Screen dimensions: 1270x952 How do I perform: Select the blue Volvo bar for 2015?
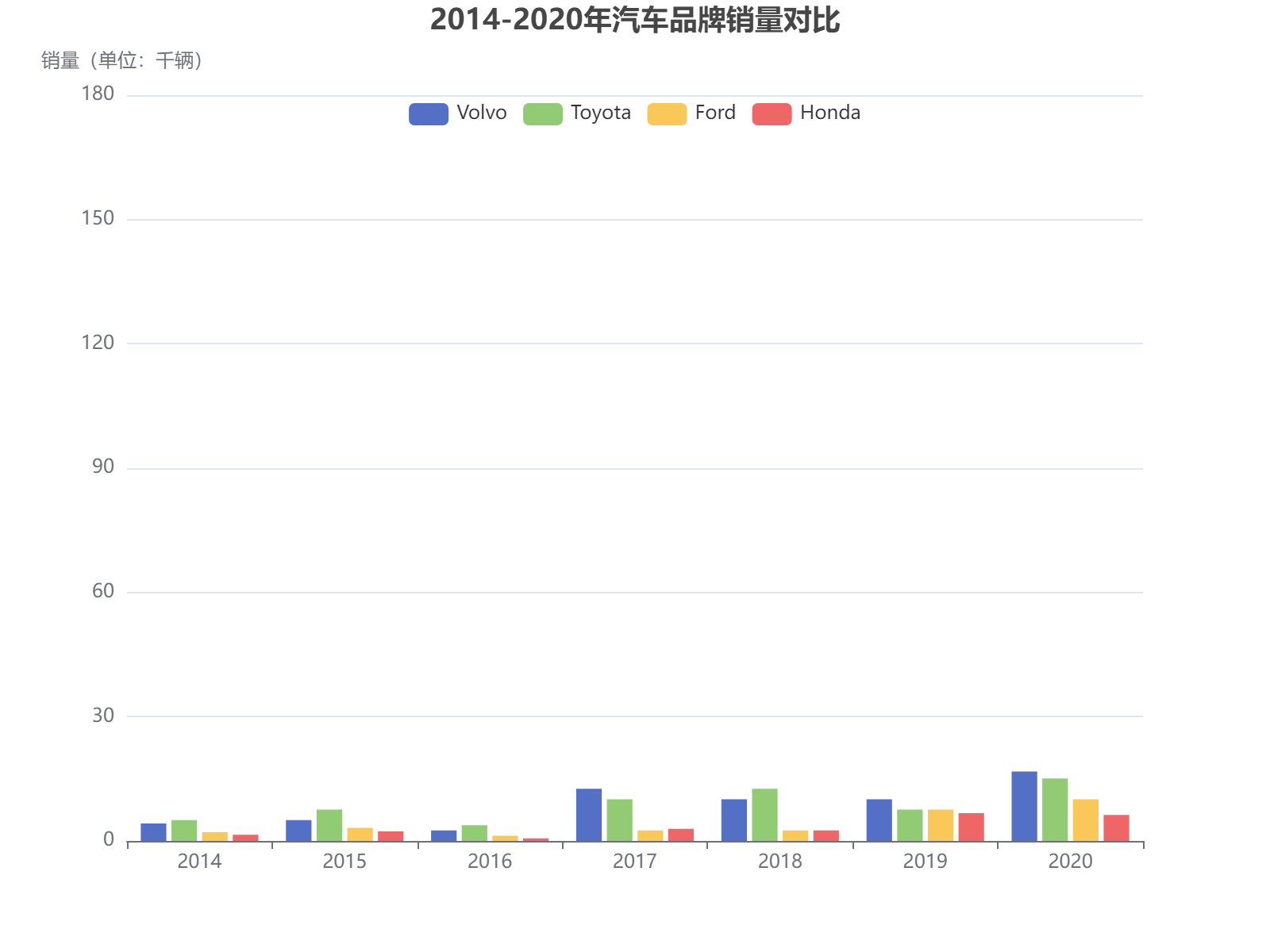tap(298, 831)
